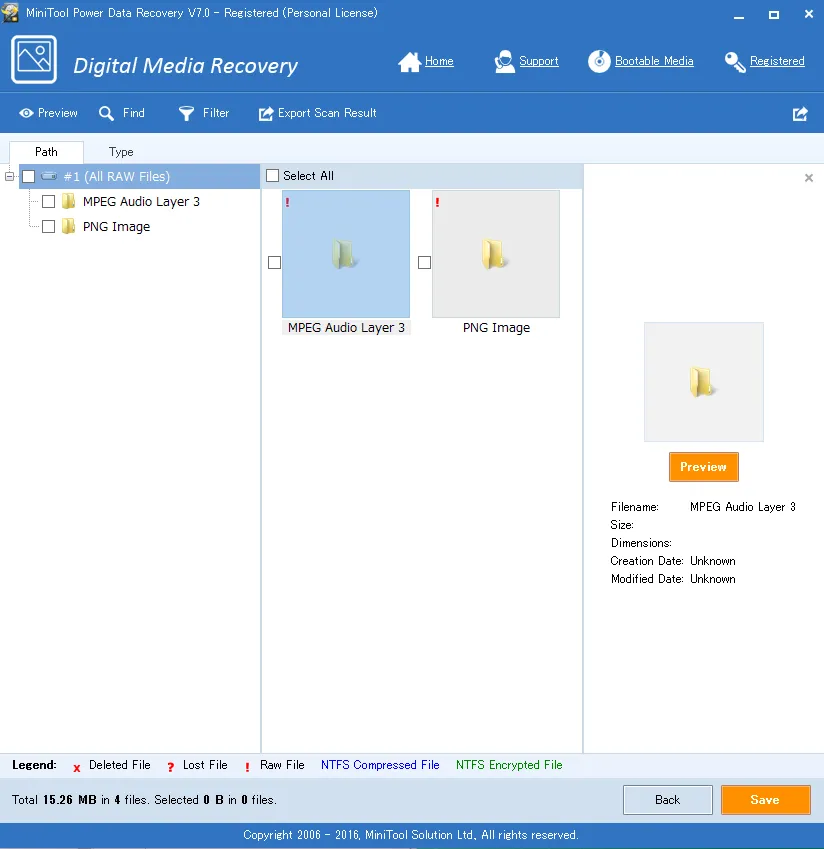The width and height of the screenshot is (824, 849).
Task: Click the Export Scan Result icon
Action: coord(266,114)
